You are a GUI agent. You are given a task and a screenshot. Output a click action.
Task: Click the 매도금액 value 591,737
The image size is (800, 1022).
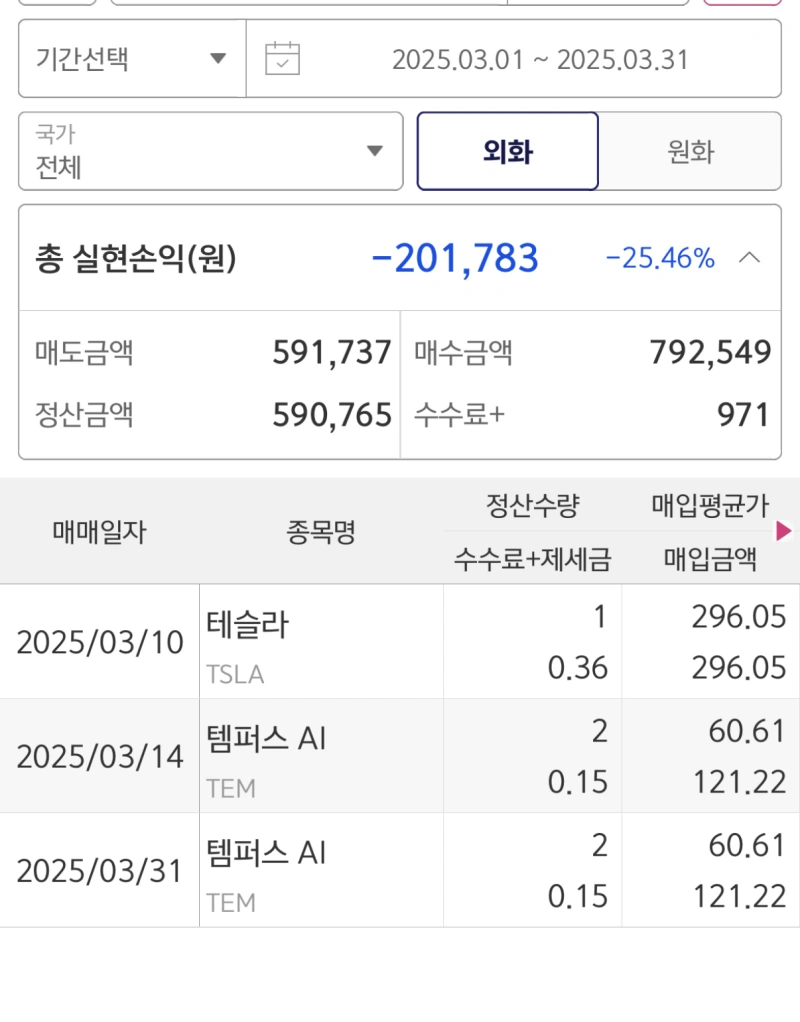click(x=332, y=353)
